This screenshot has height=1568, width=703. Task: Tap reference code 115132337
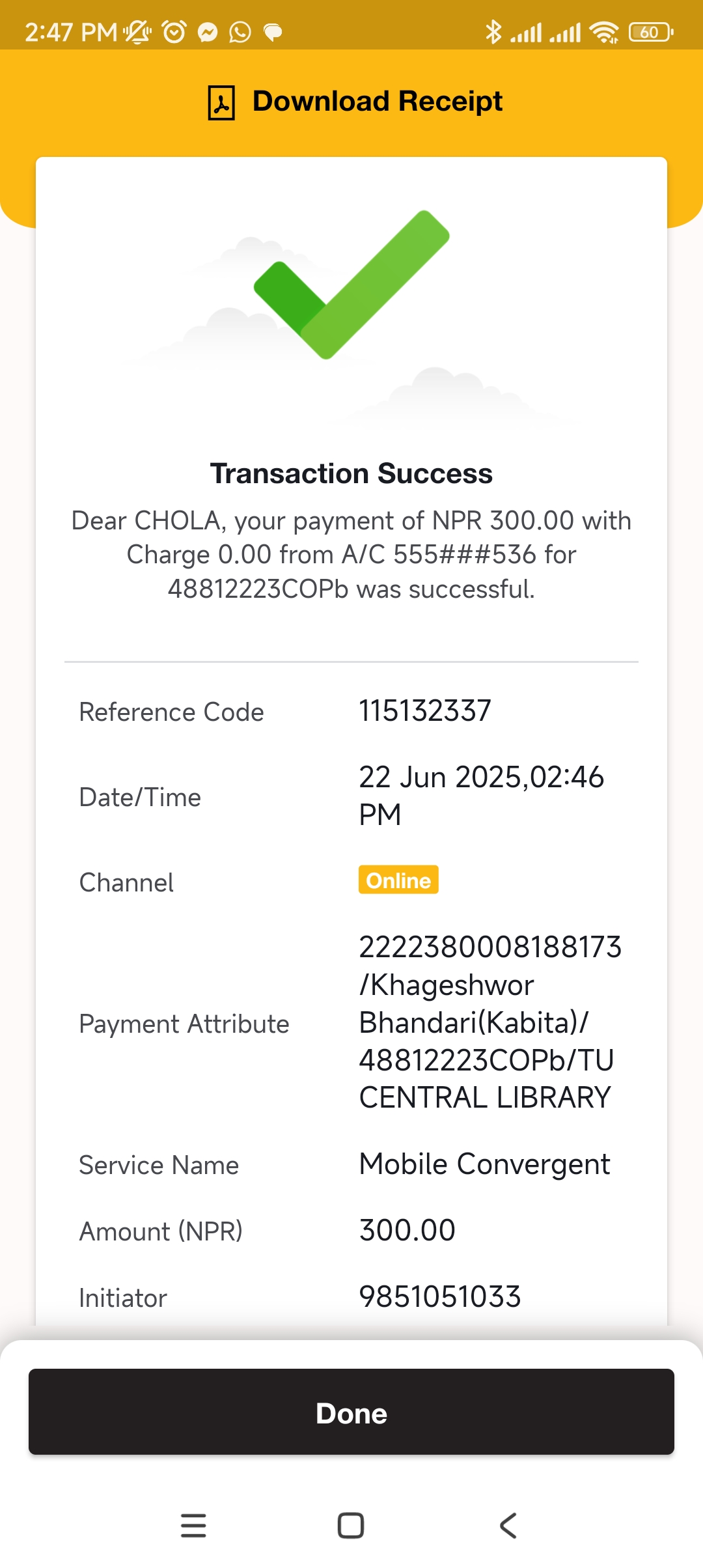[425, 710]
